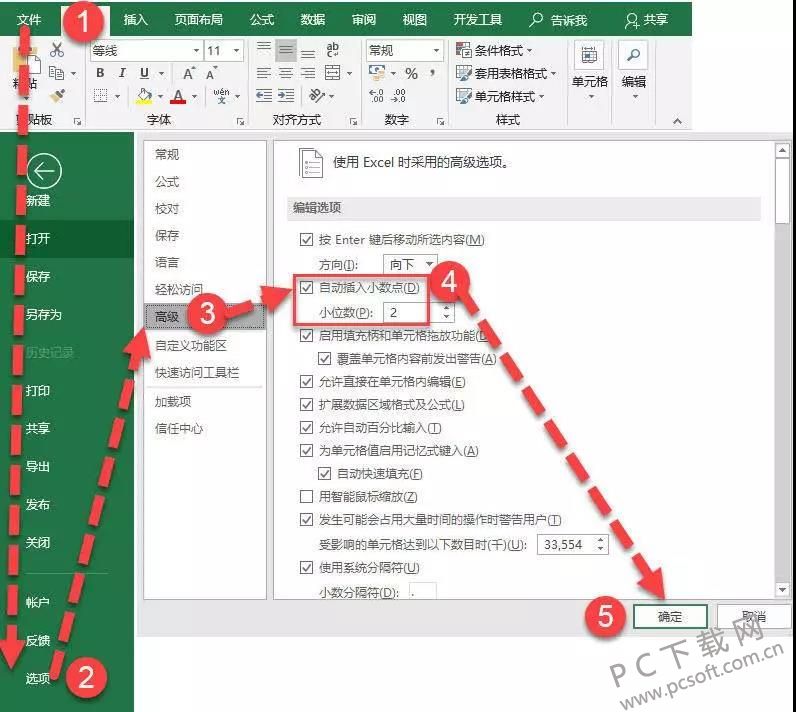796x712 pixels.
Task: Click the bottom align icon
Action: [308, 52]
